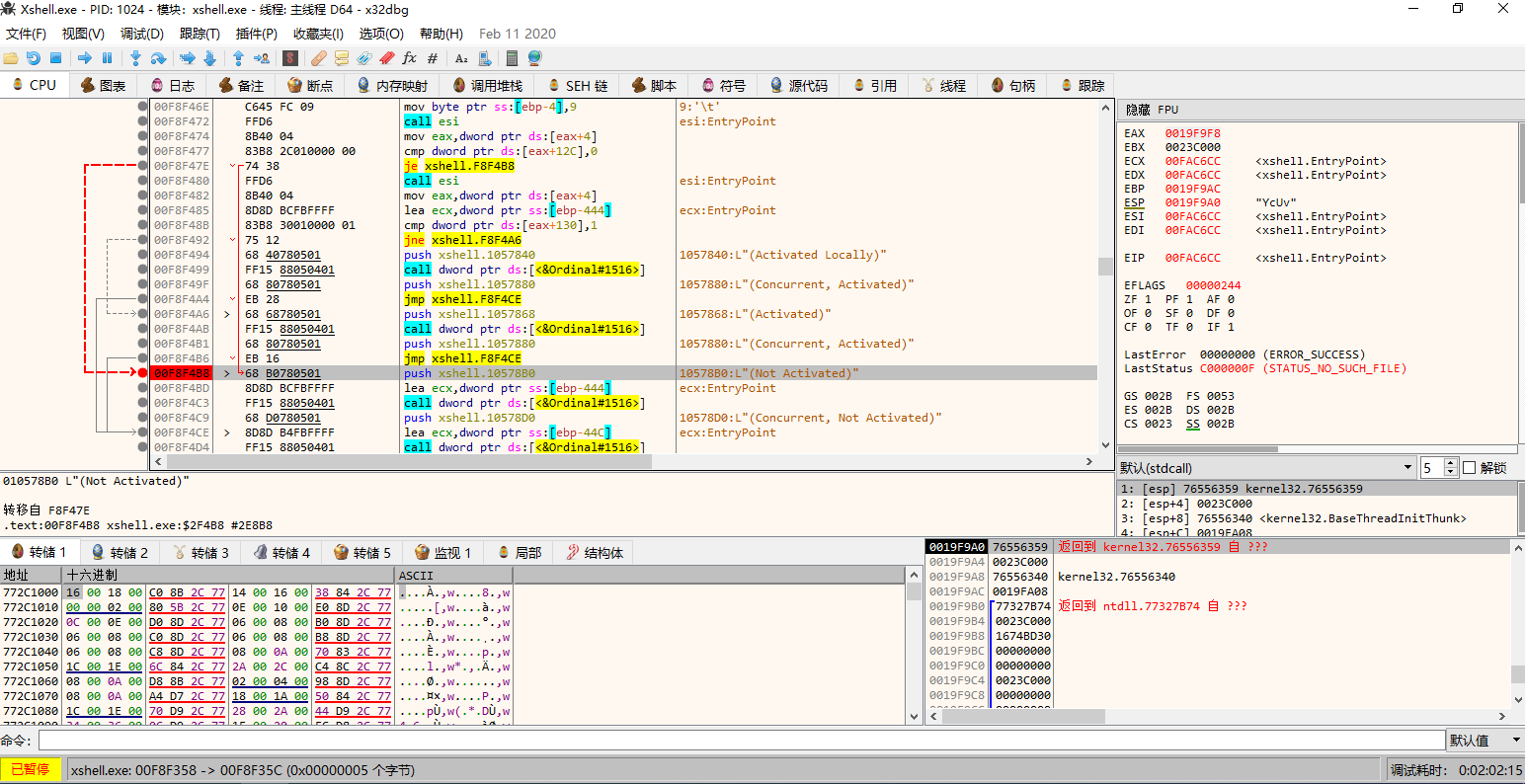Select the EAX register value 0019F9F8
The width and height of the screenshot is (1525, 784).
[1192, 133]
